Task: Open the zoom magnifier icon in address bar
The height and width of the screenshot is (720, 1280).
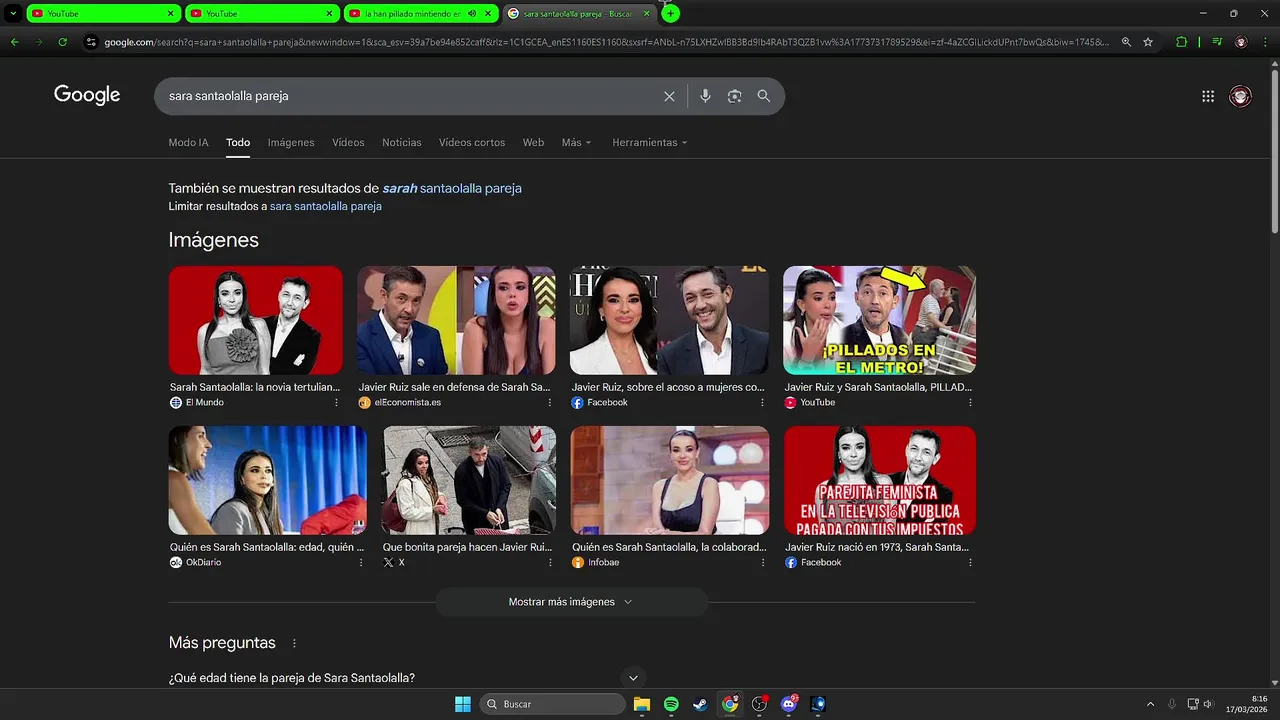Action: coord(1126,42)
